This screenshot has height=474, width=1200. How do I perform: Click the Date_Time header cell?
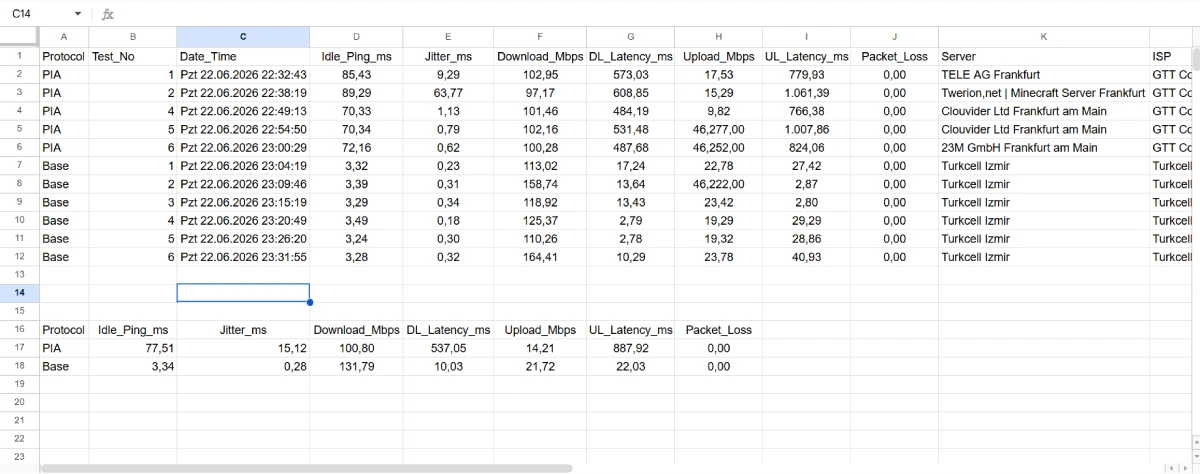[x=243, y=57]
